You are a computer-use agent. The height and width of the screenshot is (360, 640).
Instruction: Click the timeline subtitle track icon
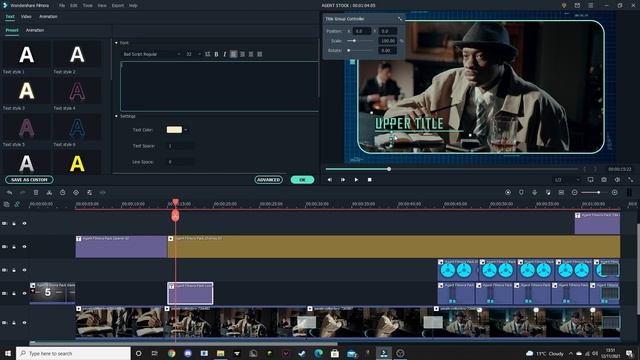pos(561,192)
